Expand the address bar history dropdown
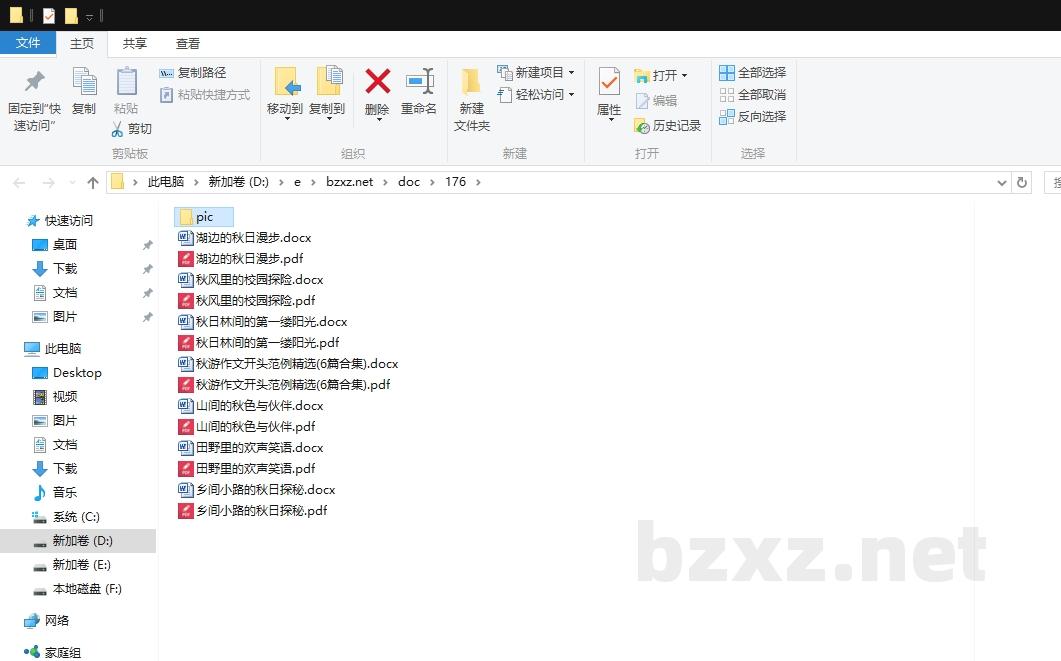Image resolution: width=1061 pixels, height=661 pixels. click(x=1002, y=182)
